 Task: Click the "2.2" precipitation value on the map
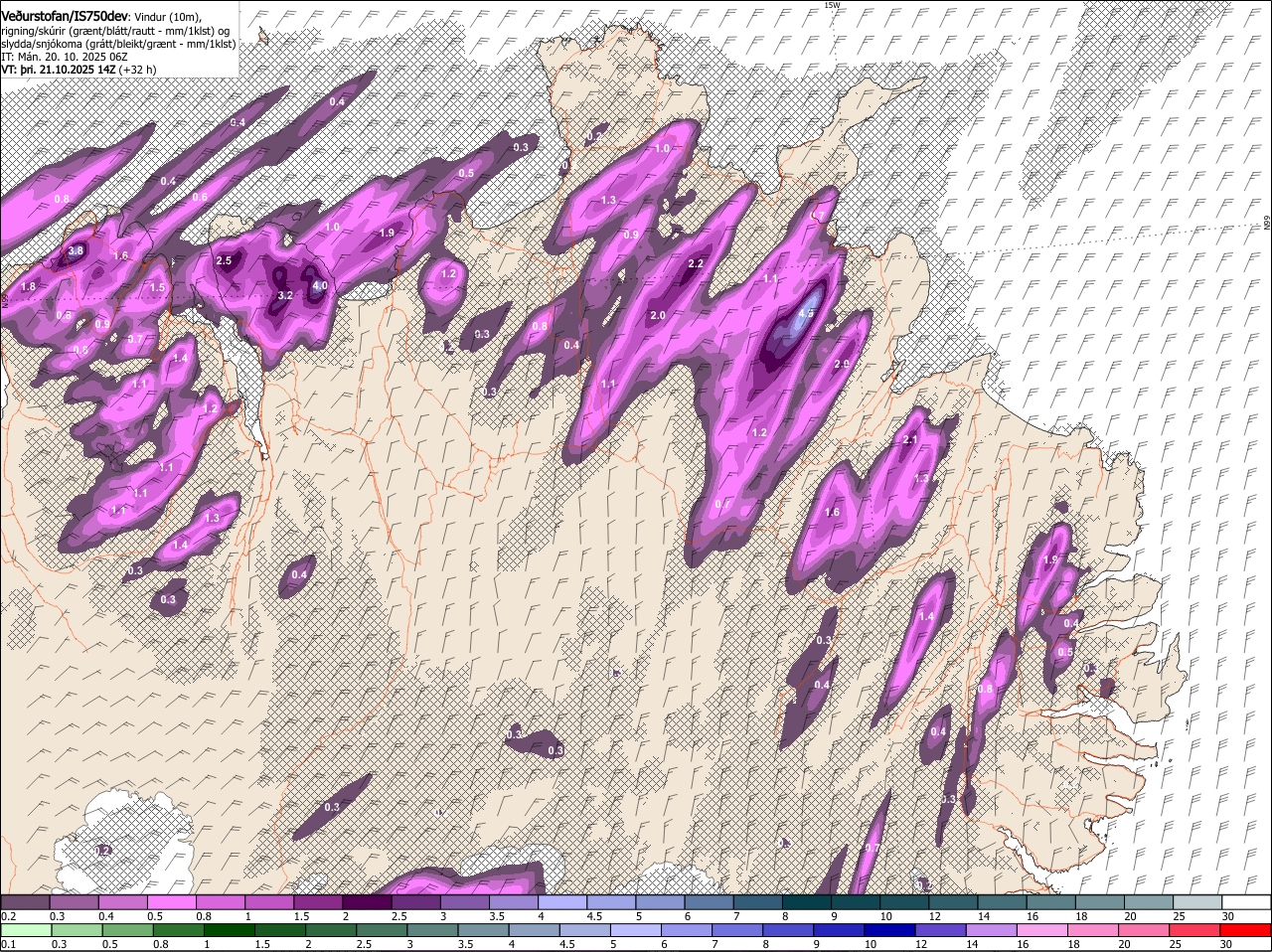click(696, 263)
